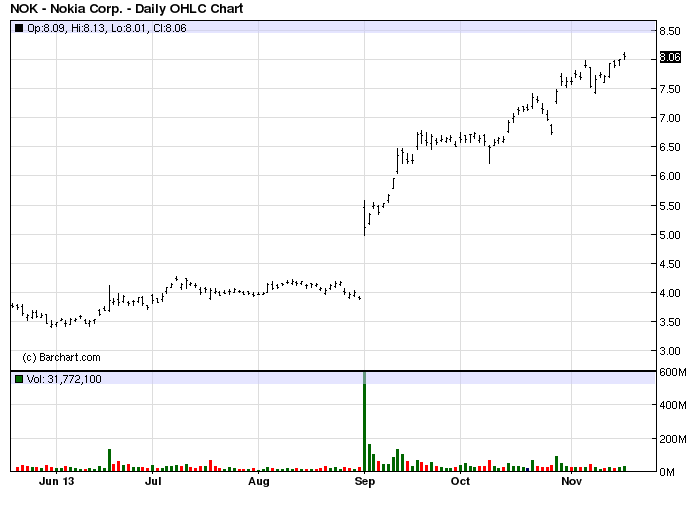Click the 'Aug' date axis label
The height and width of the screenshot is (512, 700).
coord(259,482)
